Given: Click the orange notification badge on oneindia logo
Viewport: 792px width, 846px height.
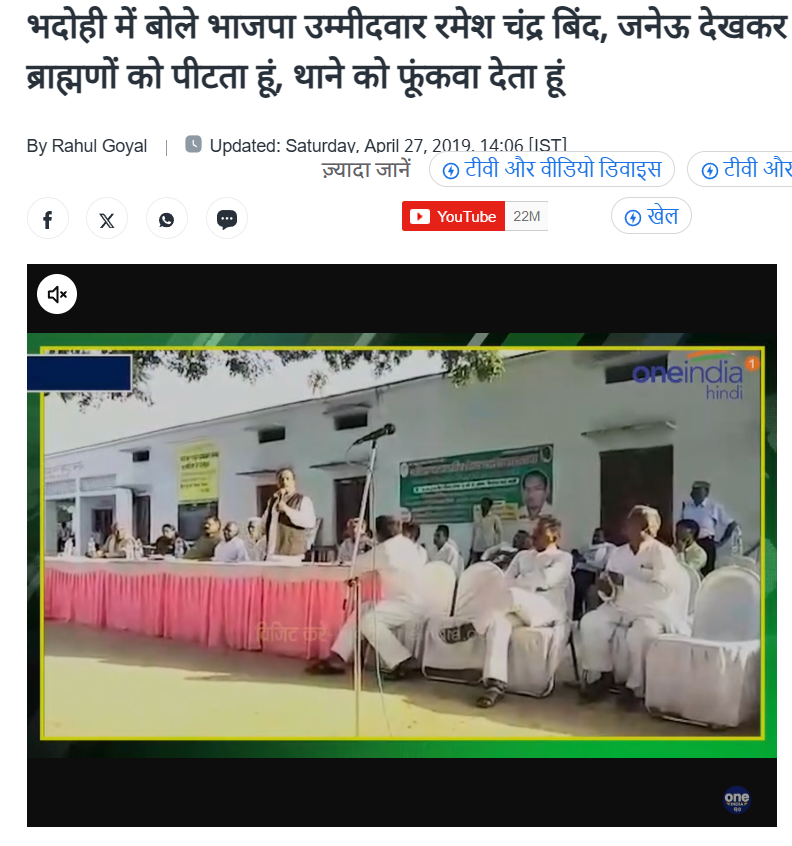Looking at the screenshot, I should click(752, 364).
